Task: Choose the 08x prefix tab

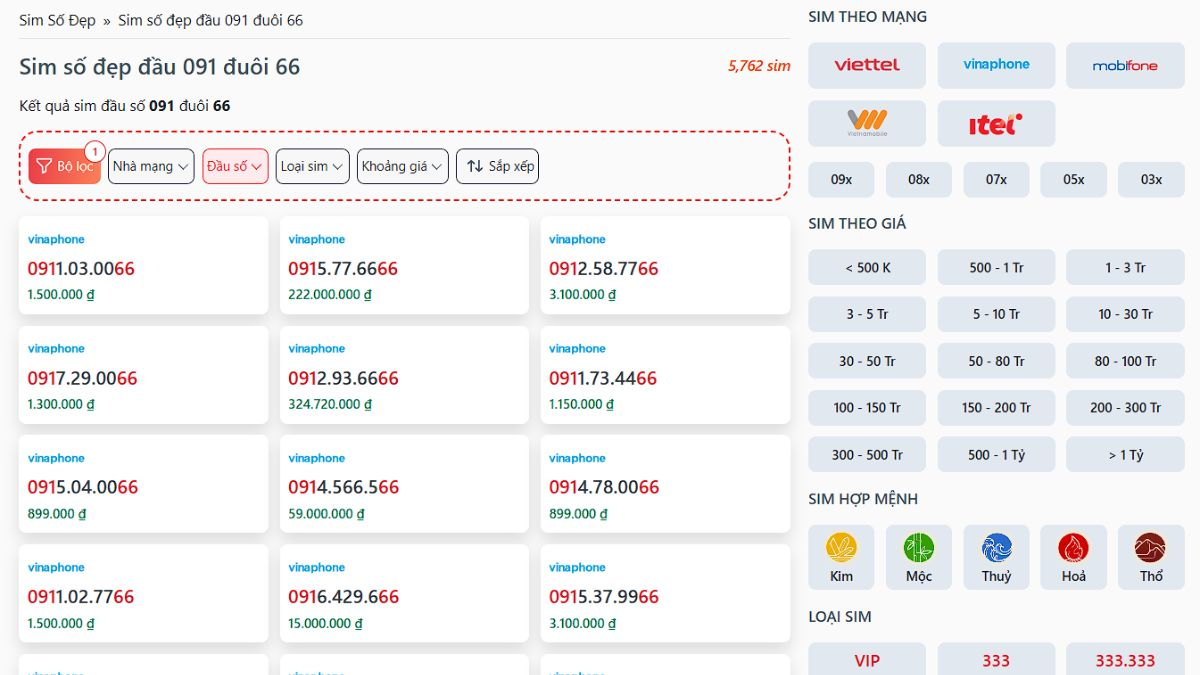Action: 919,180
